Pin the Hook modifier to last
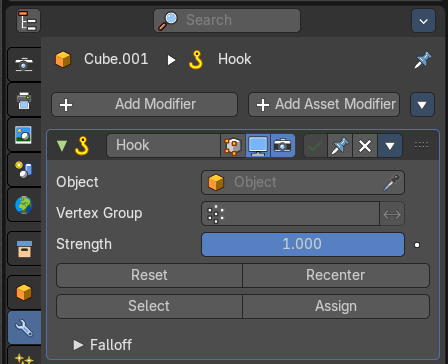This screenshot has width=448, height=364. (340, 146)
